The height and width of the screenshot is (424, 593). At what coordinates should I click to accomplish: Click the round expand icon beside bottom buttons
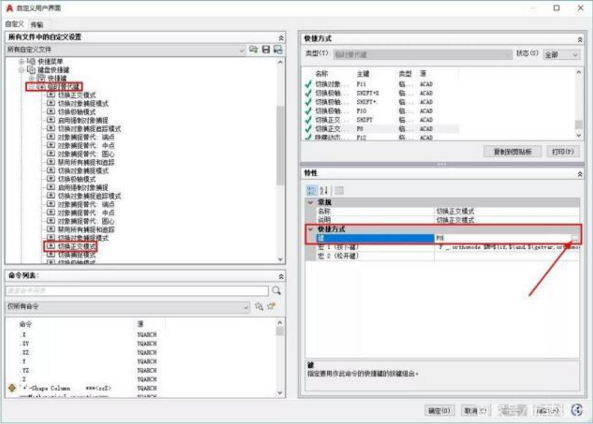click(x=577, y=410)
